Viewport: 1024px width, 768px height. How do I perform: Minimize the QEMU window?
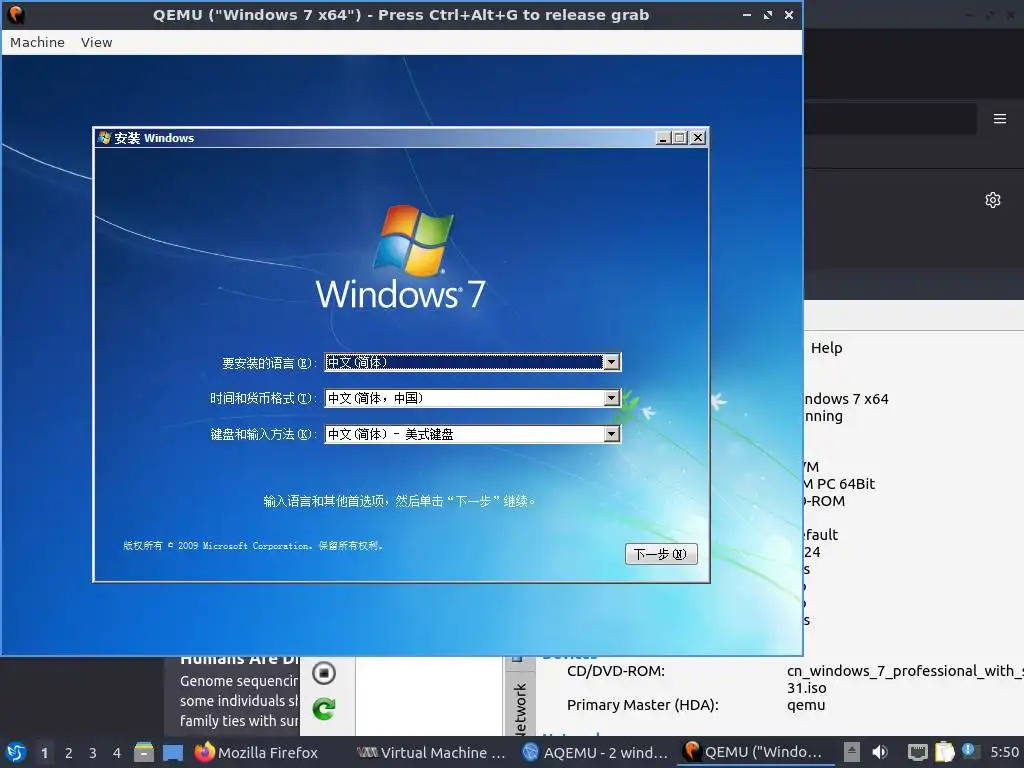(x=747, y=14)
